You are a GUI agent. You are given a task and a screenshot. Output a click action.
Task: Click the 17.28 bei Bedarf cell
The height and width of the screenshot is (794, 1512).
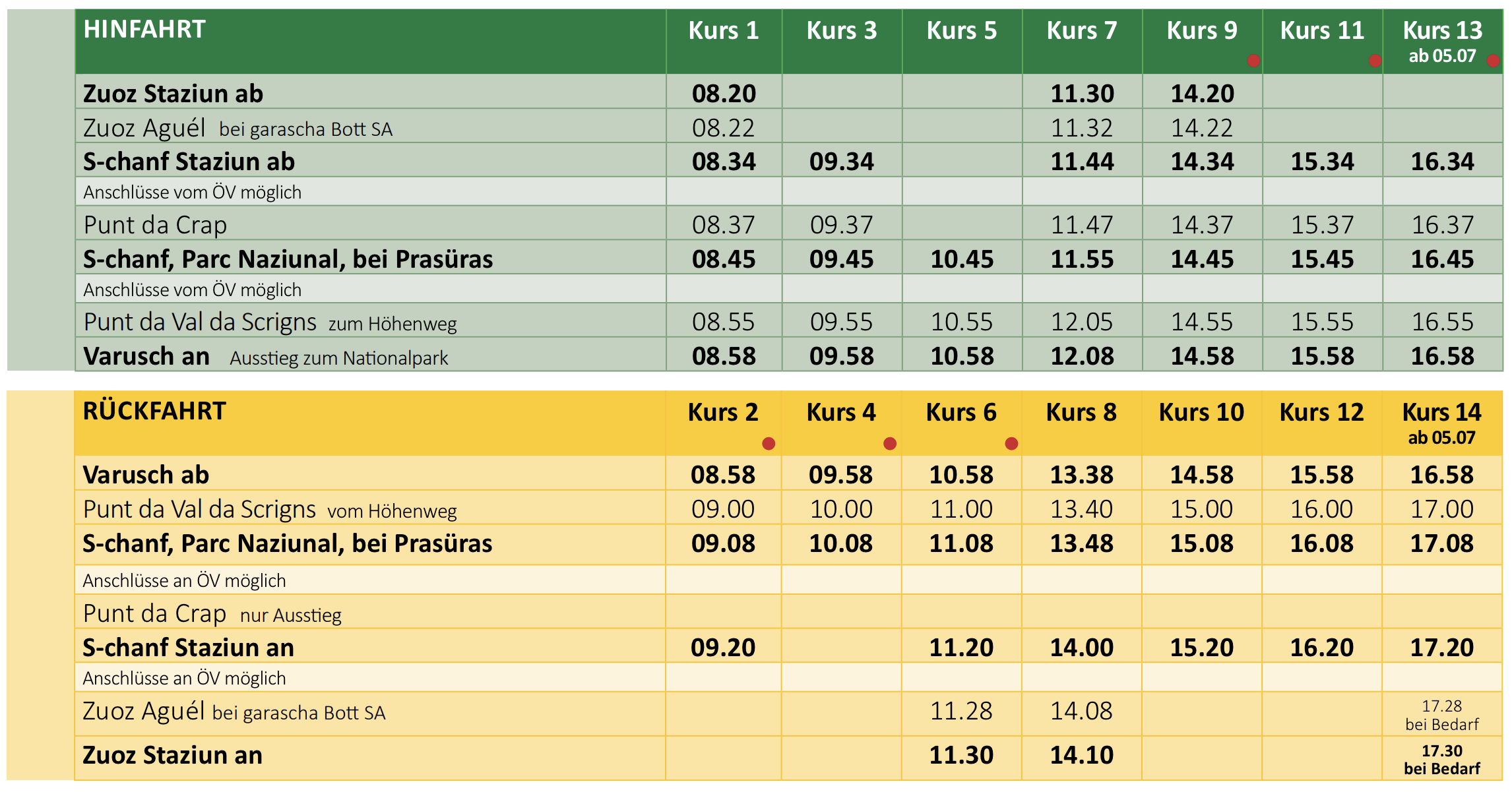point(1441,715)
